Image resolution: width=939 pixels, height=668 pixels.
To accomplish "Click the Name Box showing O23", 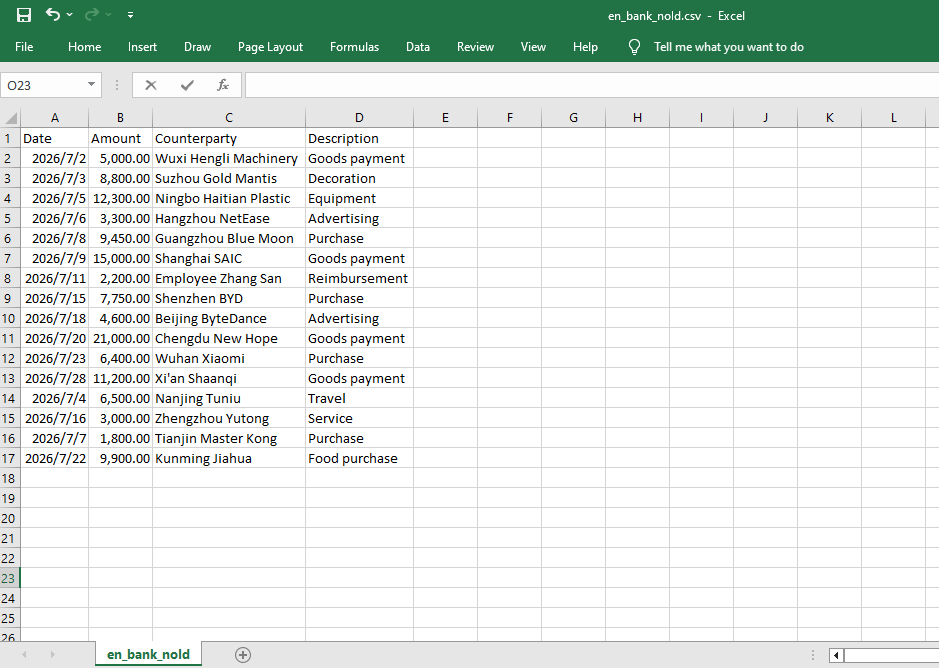I will pos(43,85).
